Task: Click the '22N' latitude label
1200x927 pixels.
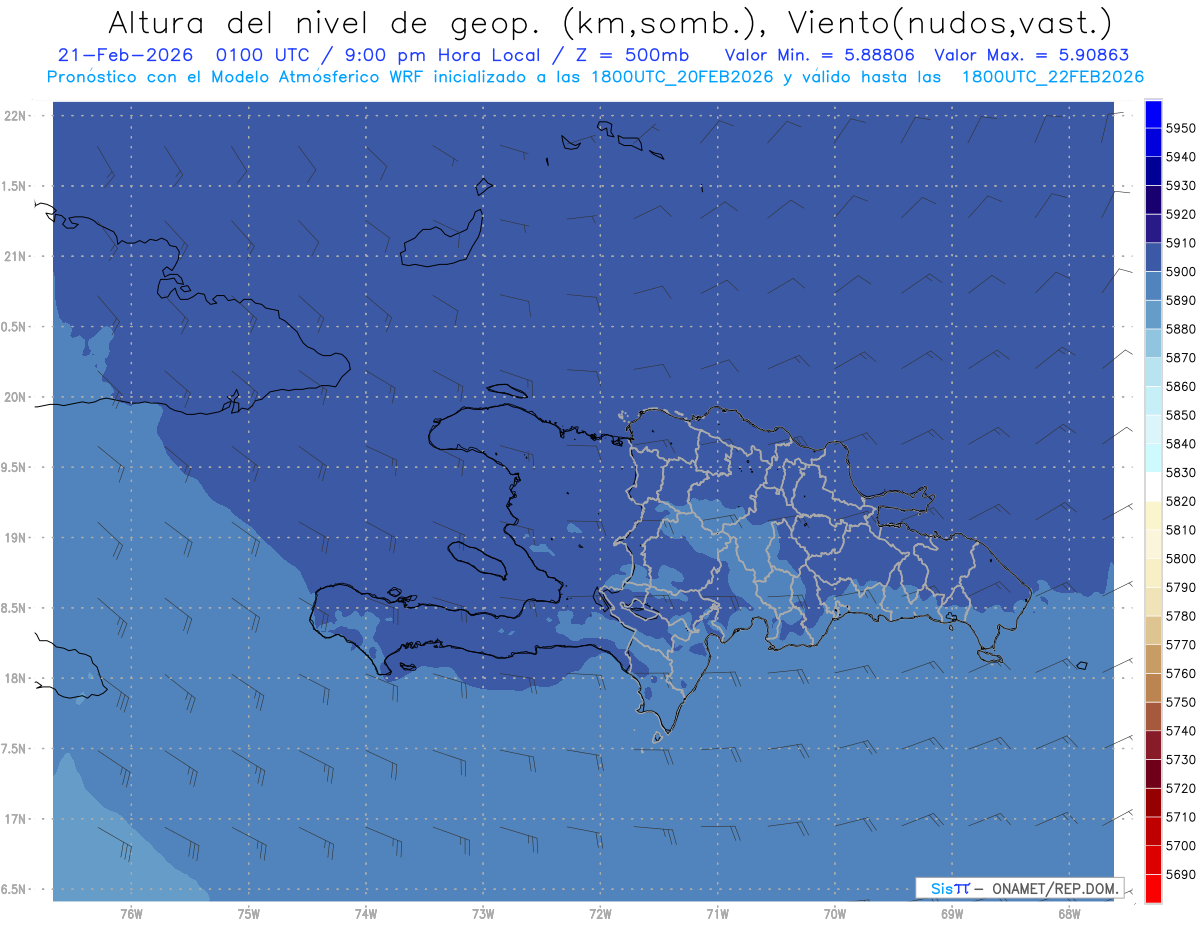Action: click(x=16, y=116)
